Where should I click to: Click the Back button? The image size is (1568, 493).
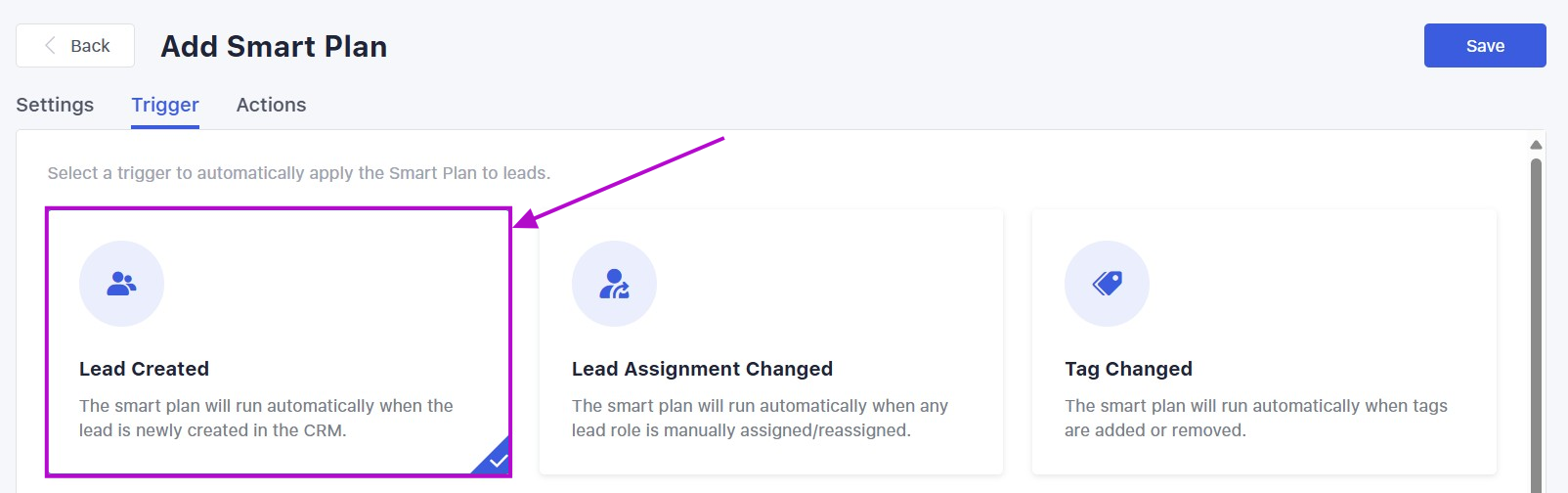[x=75, y=46]
